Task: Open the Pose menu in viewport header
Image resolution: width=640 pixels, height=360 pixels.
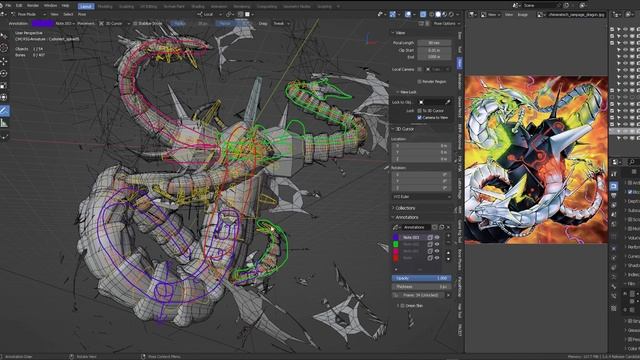Action: [x=82, y=14]
